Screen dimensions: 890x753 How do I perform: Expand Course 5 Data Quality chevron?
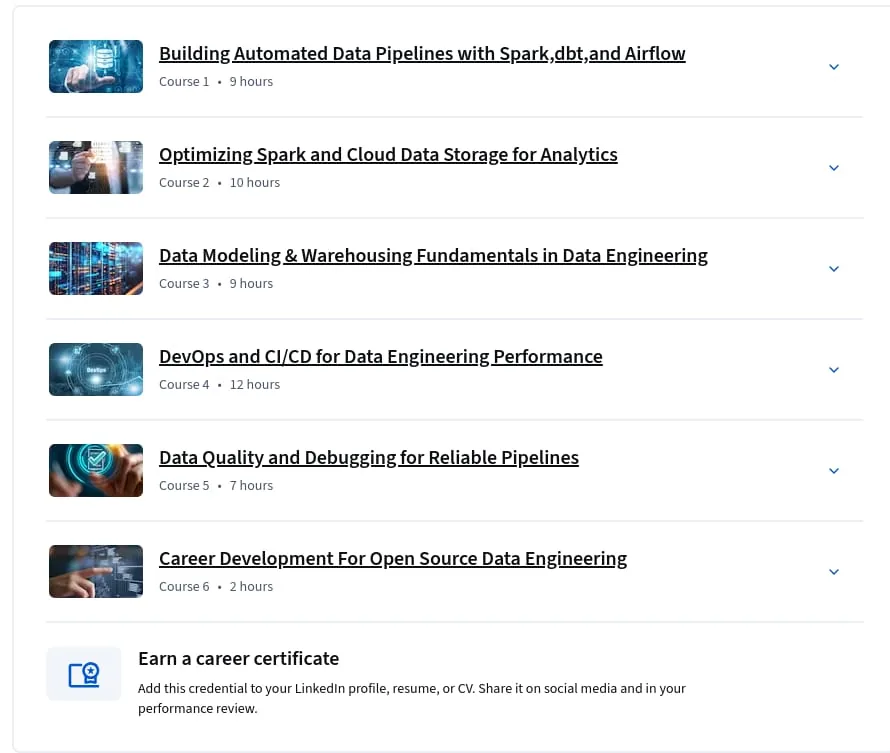pyautogui.click(x=833, y=471)
